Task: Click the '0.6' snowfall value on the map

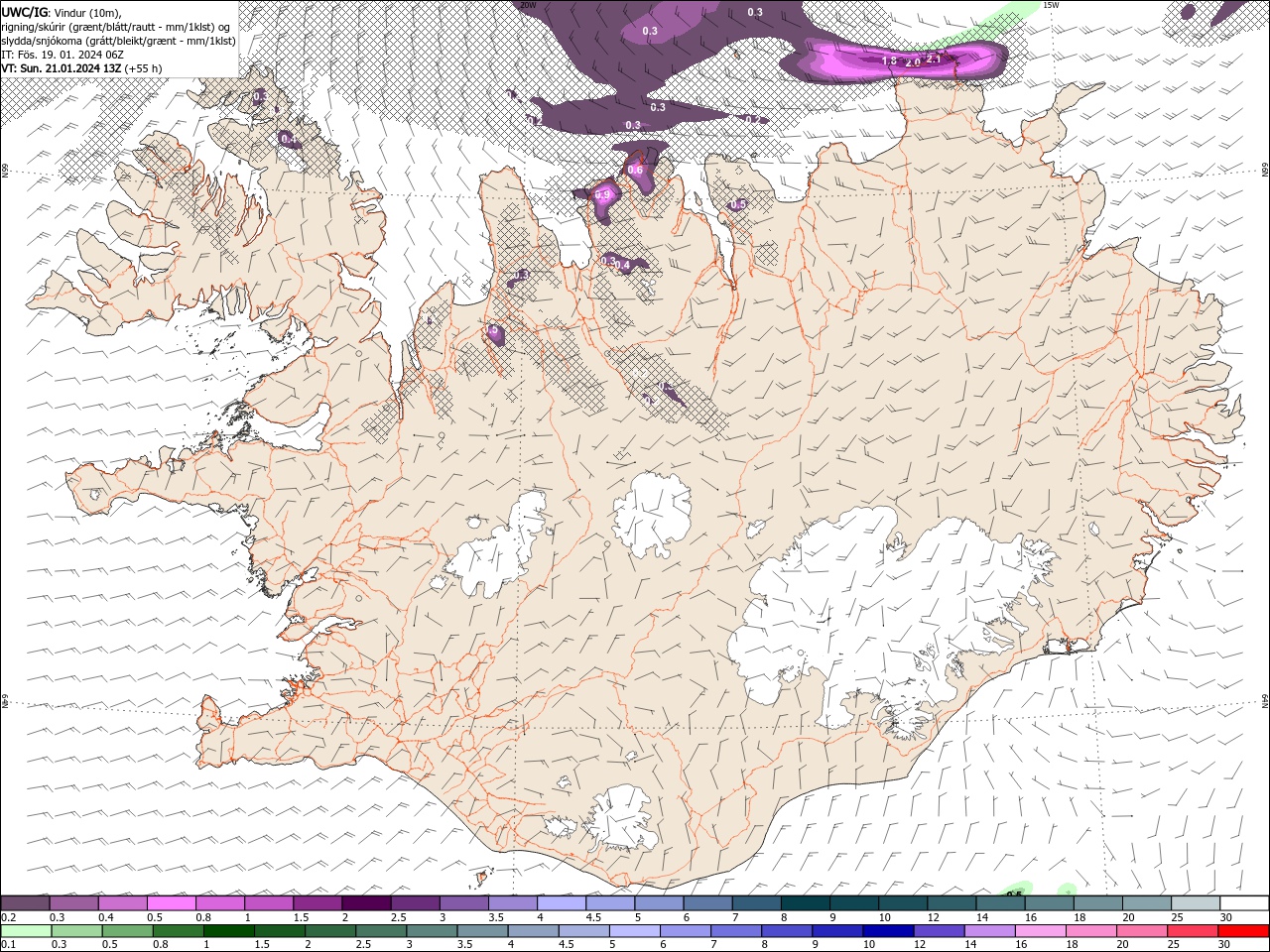Action: [x=635, y=170]
